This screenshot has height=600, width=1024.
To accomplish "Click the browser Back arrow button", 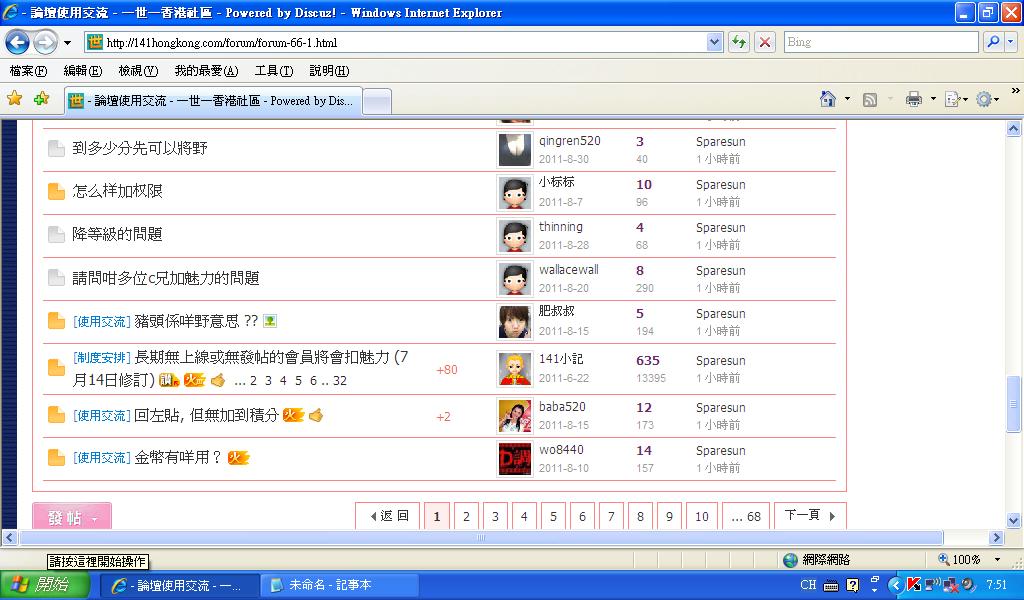I will coord(18,43).
